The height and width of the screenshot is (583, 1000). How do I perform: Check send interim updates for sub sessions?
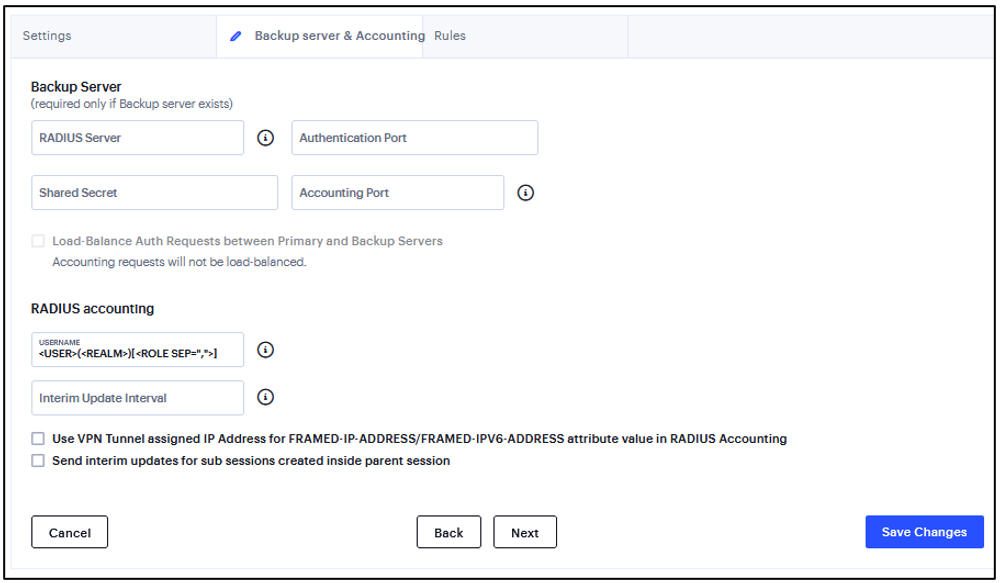click(37, 460)
